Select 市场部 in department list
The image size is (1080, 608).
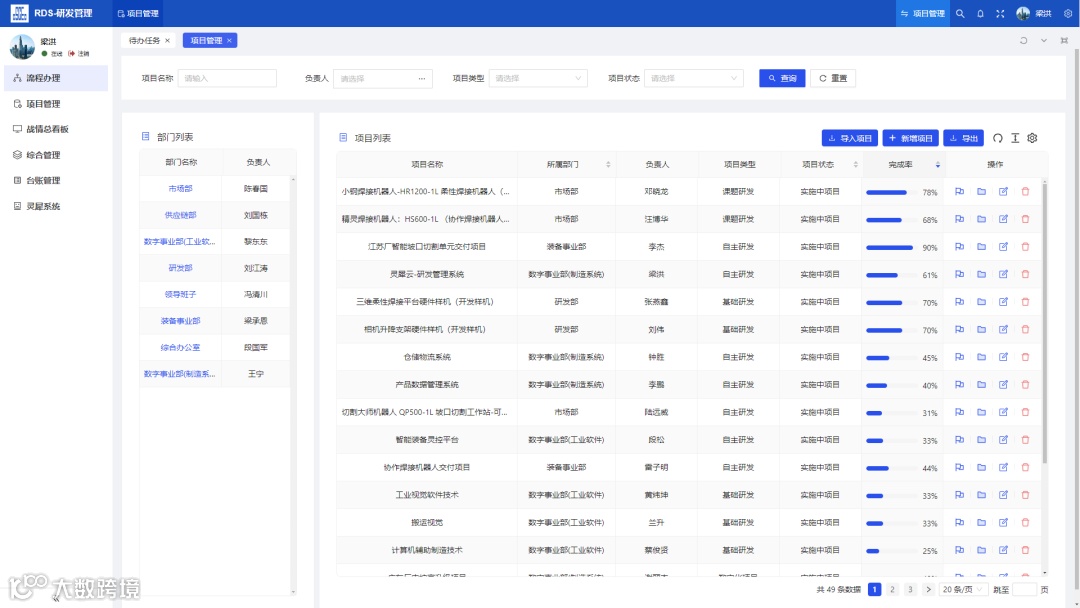180,189
